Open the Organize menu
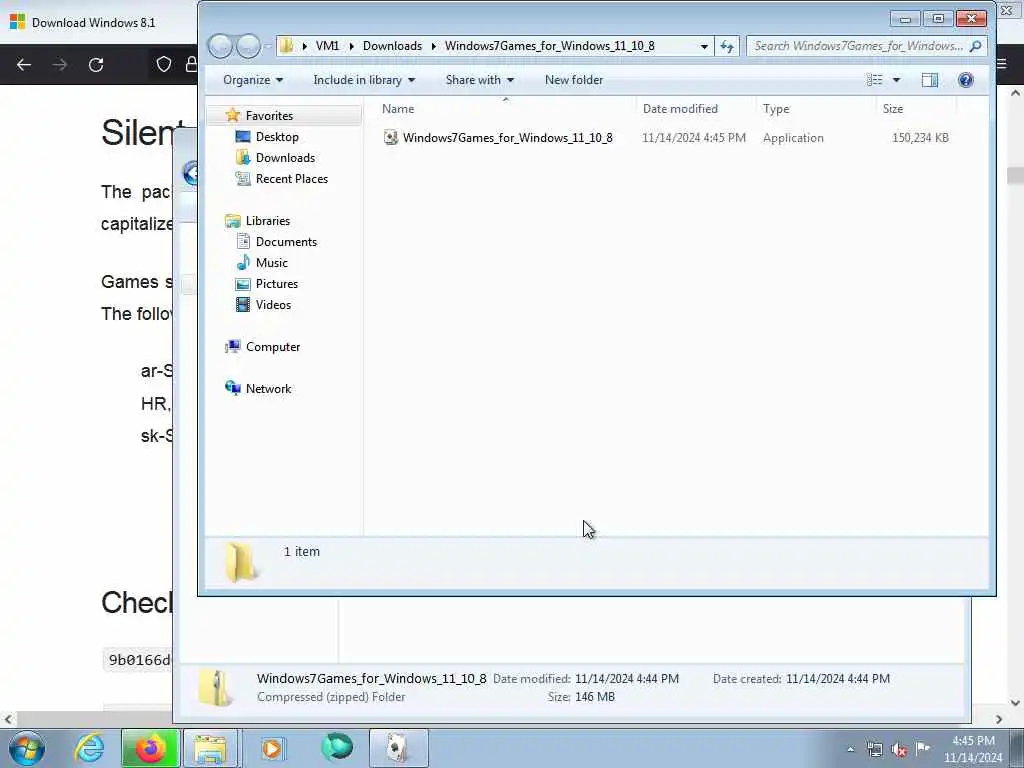The width and height of the screenshot is (1024, 768). click(x=253, y=80)
